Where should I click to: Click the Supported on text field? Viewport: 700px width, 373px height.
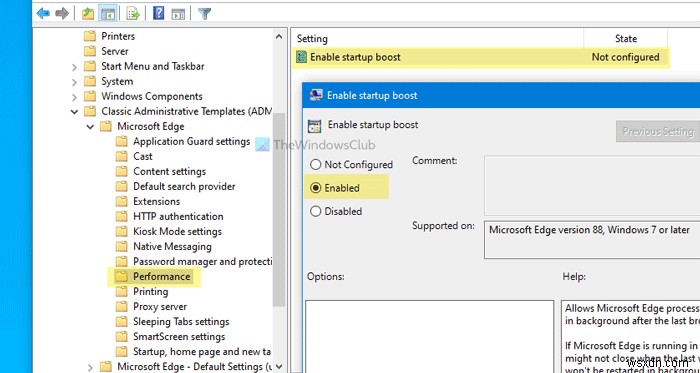point(592,240)
